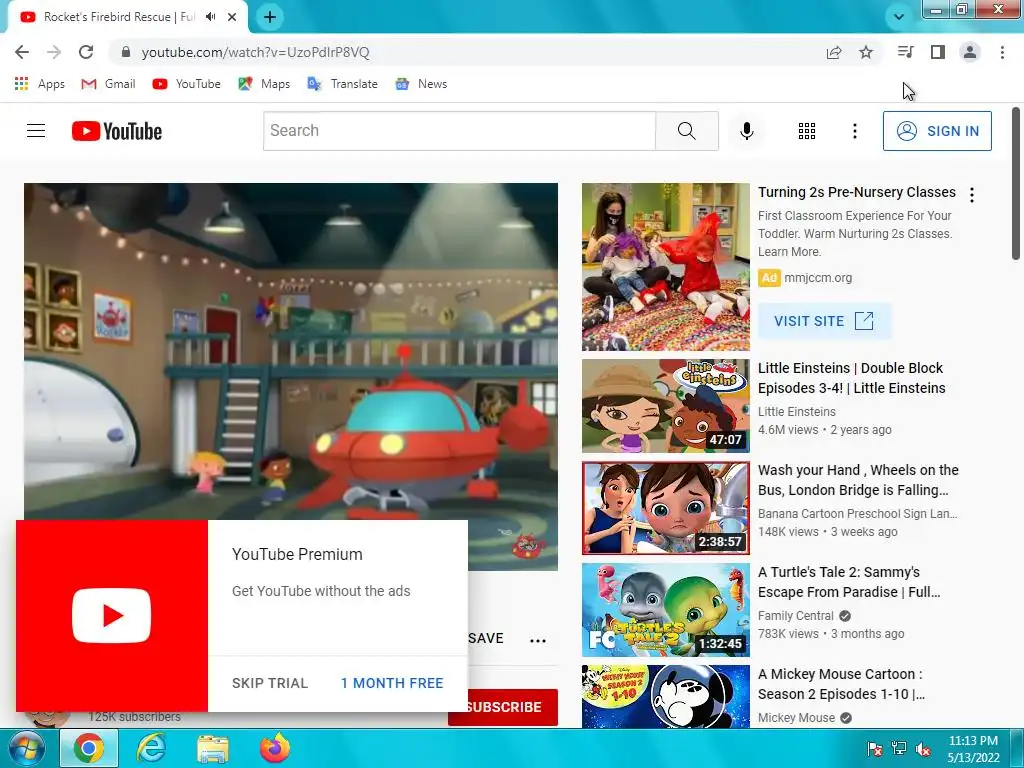1024x768 pixels.
Task: Click 1 MONTH FREE offer
Action: click(x=392, y=683)
